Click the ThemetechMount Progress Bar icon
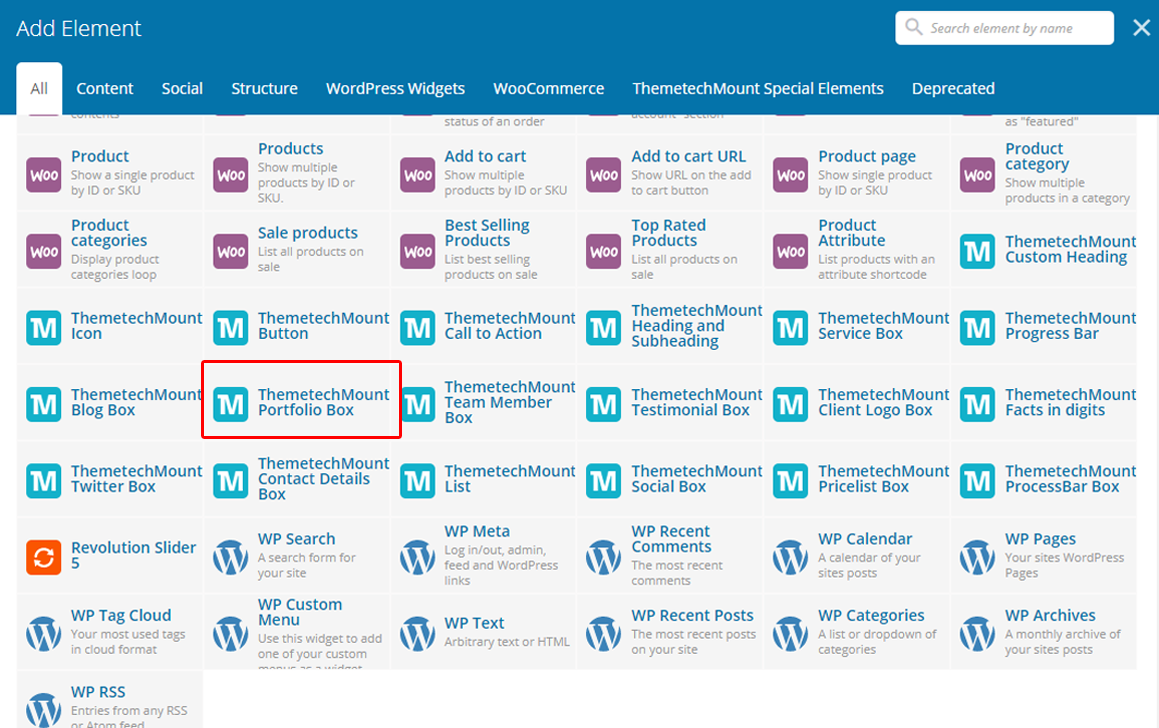Viewport: 1159px width, 728px height. click(x=978, y=327)
